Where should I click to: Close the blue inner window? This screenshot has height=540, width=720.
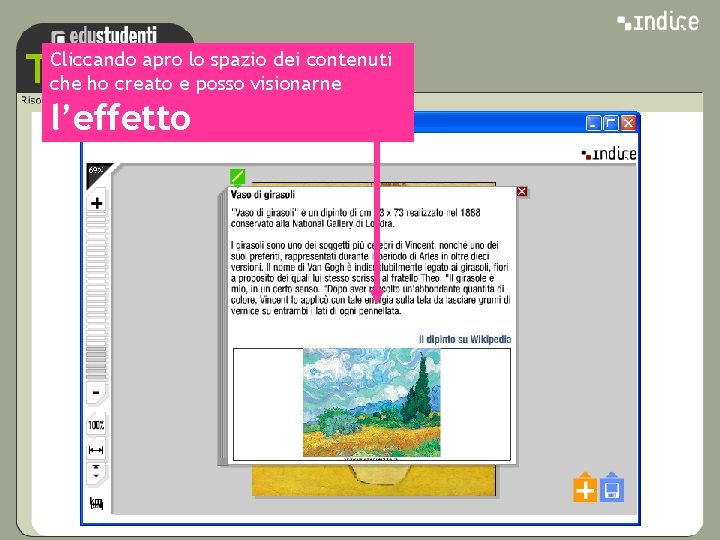tap(628, 123)
